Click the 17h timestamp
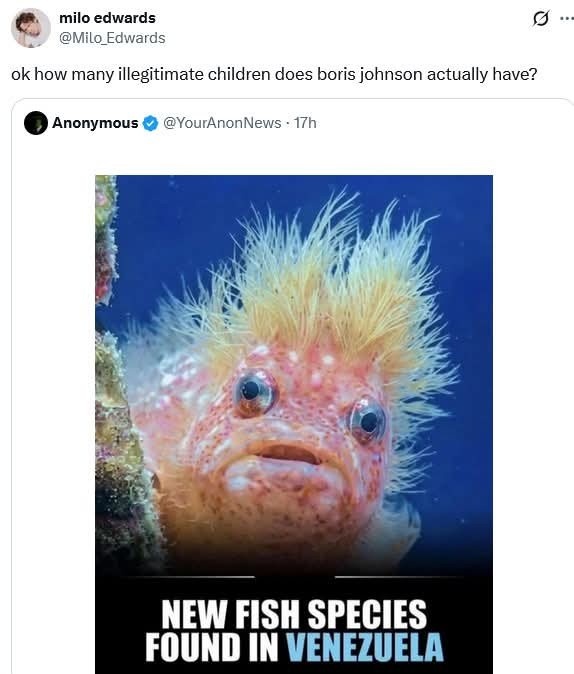This screenshot has height=674, width=574. 305,123
